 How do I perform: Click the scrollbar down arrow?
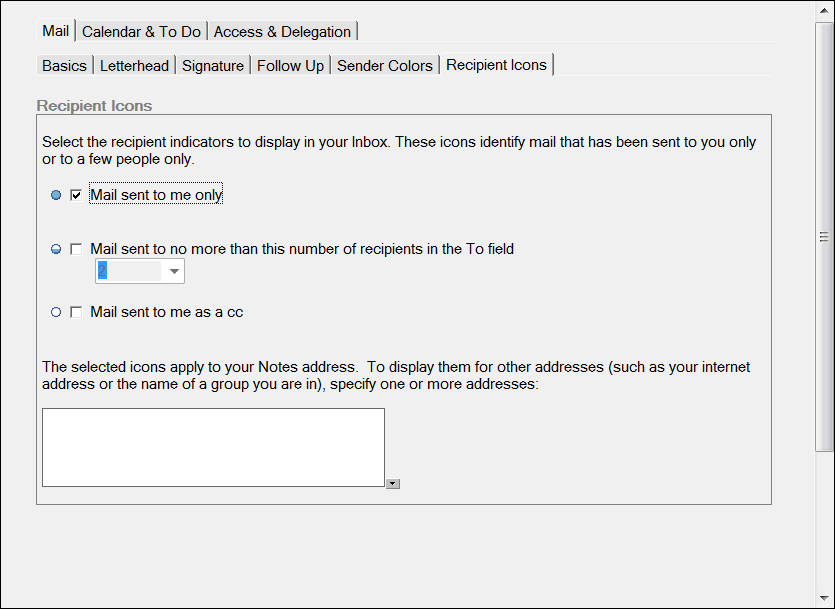[824, 598]
